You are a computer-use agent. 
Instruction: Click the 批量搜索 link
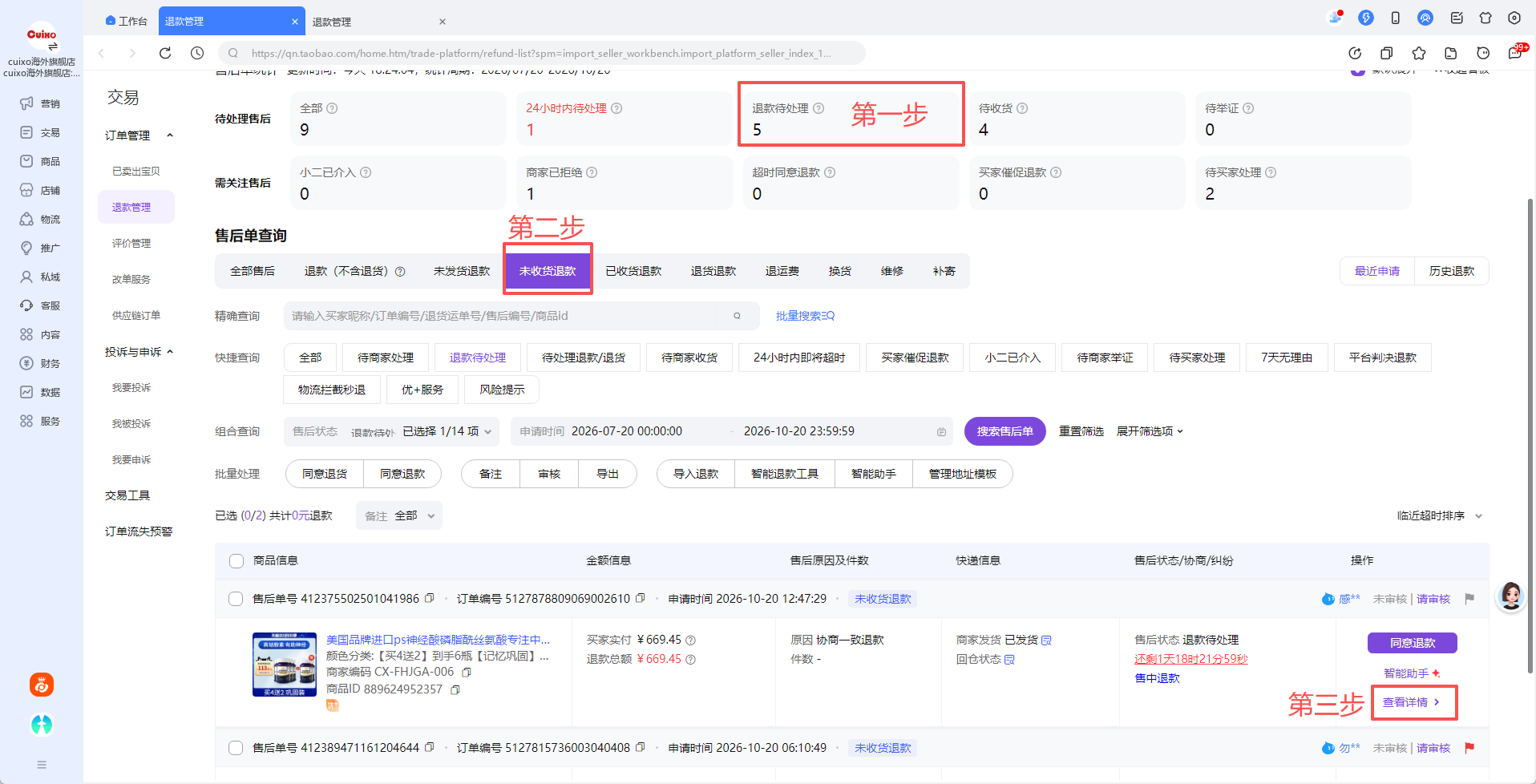click(x=805, y=316)
